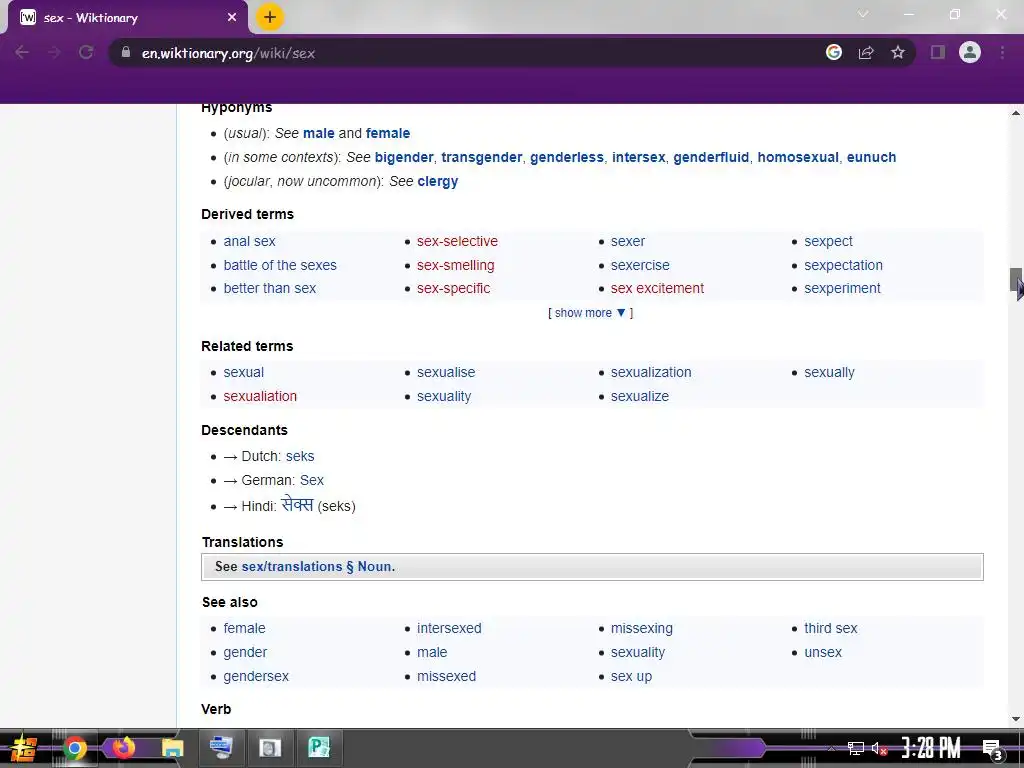Follow the bigender link
Image resolution: width=1024 pixels, height=768 pixels.
[404, 157]
